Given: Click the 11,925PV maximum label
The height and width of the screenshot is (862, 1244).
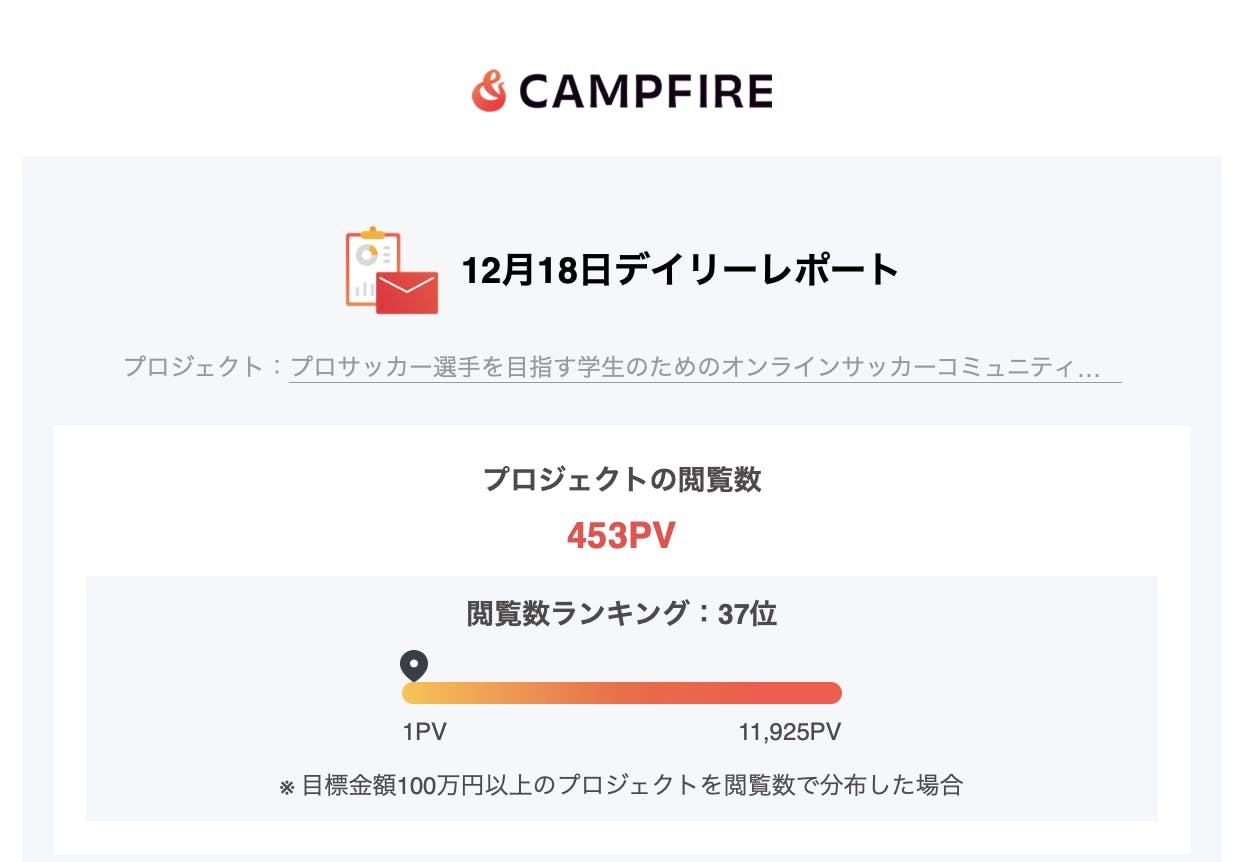Looking at the screenshot, I should [789, 732].
